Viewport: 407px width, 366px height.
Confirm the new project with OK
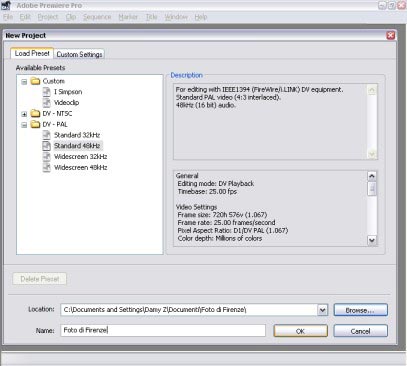(x=301, y=331)
